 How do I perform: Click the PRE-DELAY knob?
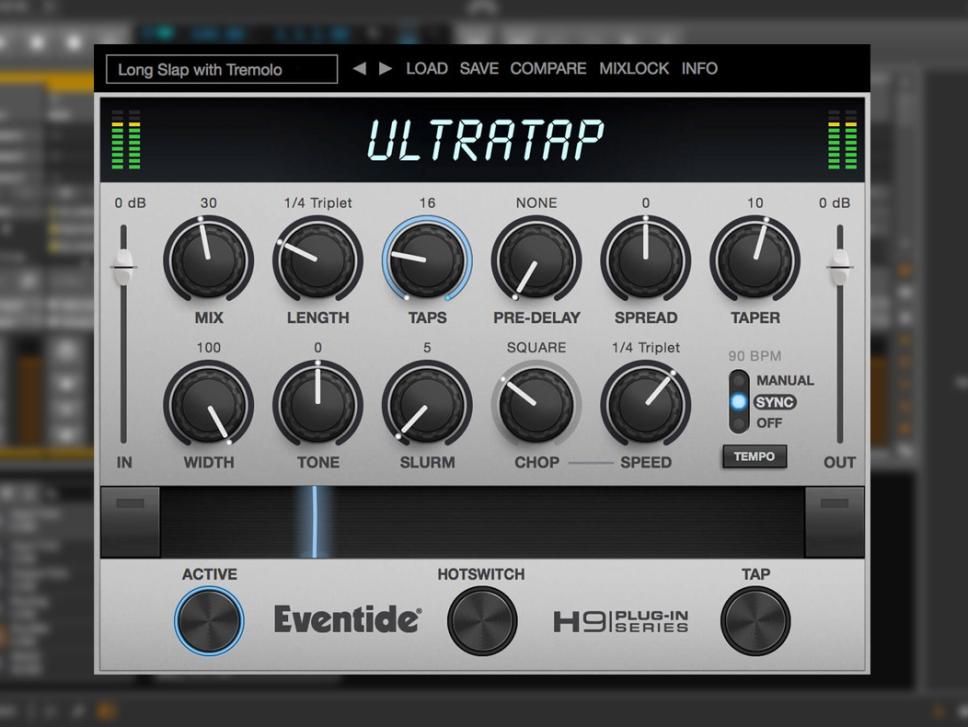pos(536,260)
